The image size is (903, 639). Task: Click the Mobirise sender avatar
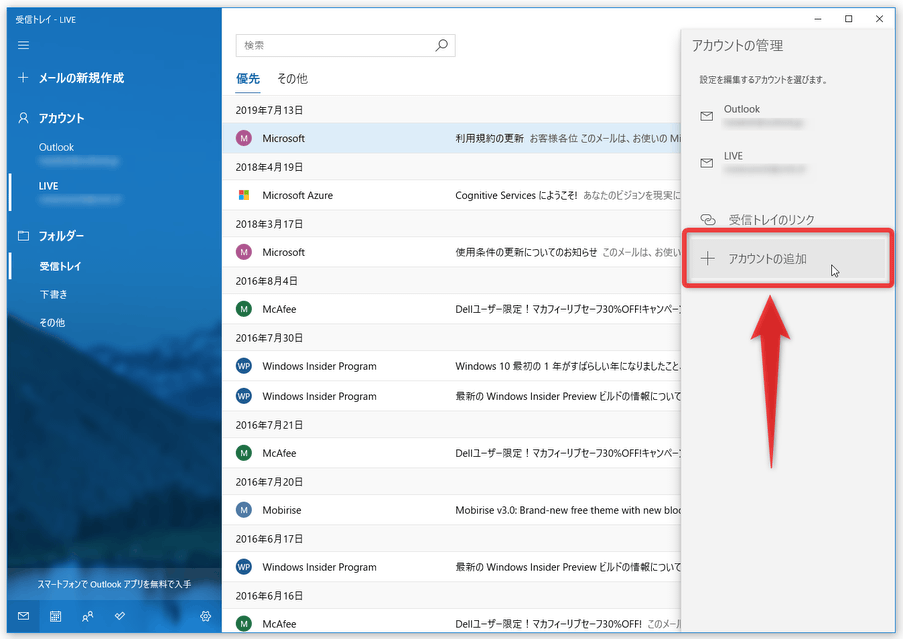pos(244,510)
